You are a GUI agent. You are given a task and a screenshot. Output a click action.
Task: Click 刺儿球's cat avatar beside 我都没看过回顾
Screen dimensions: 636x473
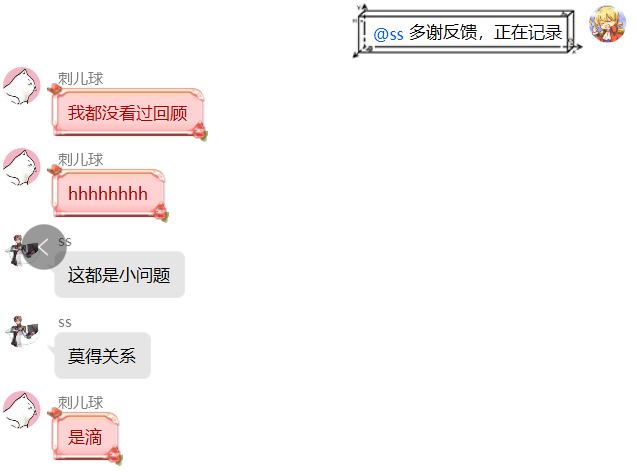(x=21, y=86)
